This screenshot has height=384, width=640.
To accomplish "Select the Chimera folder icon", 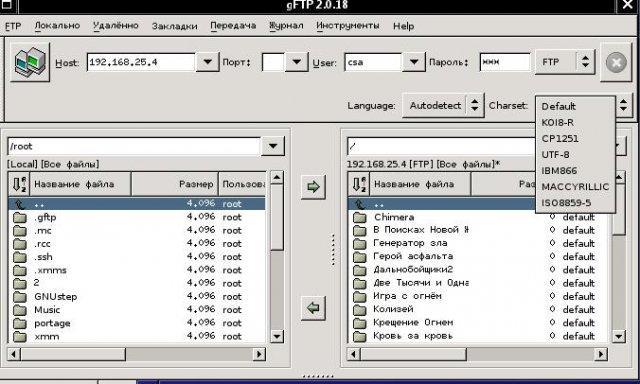I will pos(360,217).
